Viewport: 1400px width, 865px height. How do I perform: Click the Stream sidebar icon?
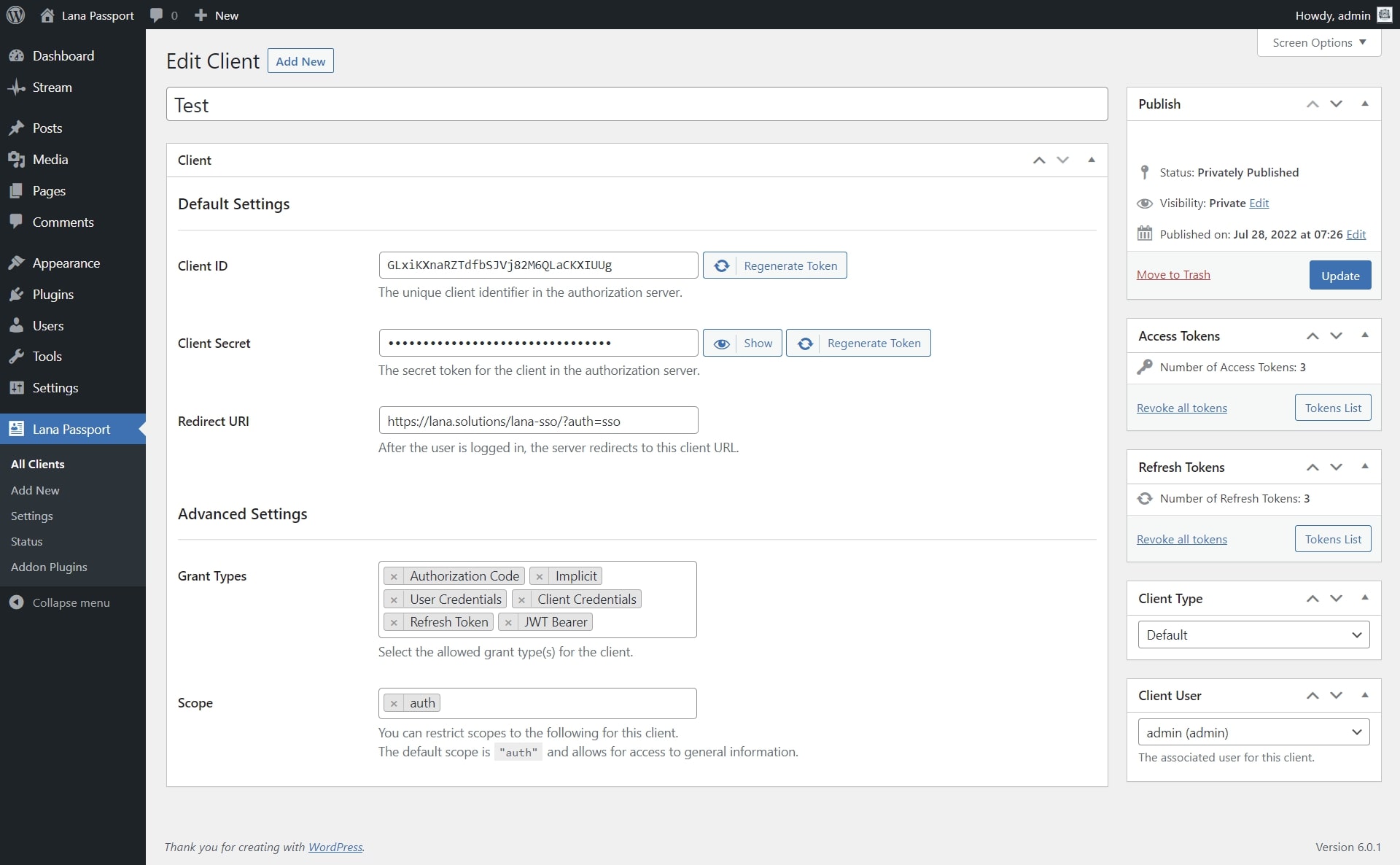(16, 88)
